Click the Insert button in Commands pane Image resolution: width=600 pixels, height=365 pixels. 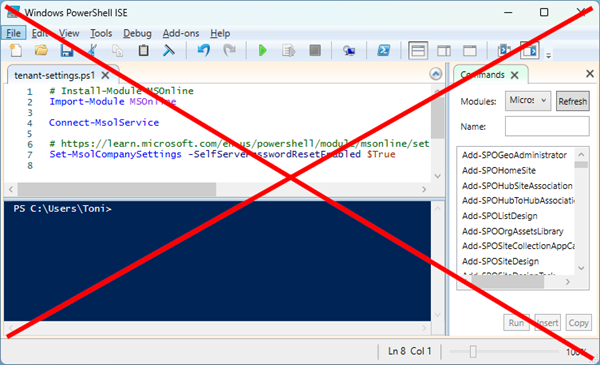(548, 323)
